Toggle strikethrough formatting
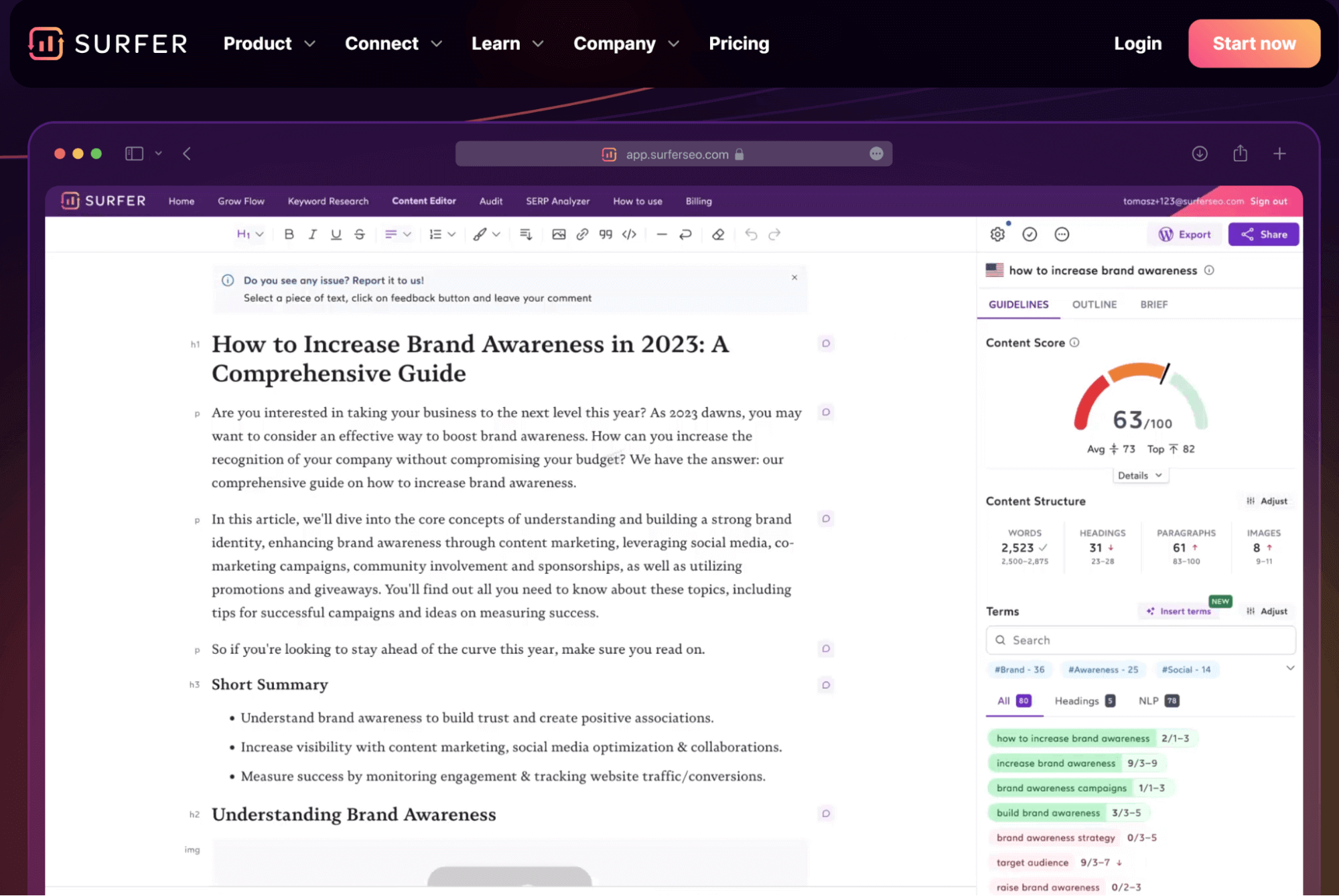Image resolution: width=1339 pixels, height=896 pixels. (x=360, y=234)
